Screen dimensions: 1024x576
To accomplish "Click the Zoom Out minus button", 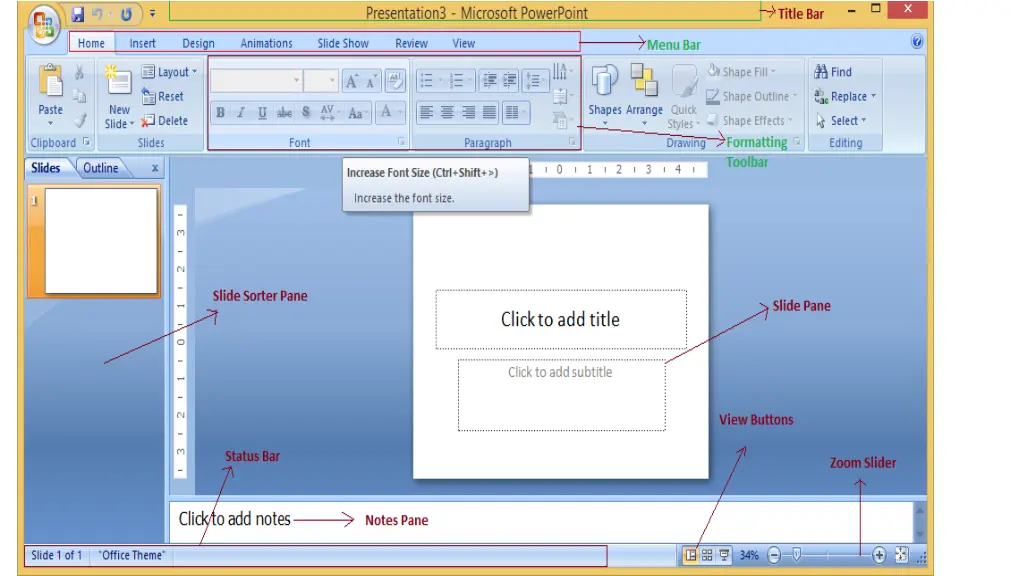I will 774,555.
